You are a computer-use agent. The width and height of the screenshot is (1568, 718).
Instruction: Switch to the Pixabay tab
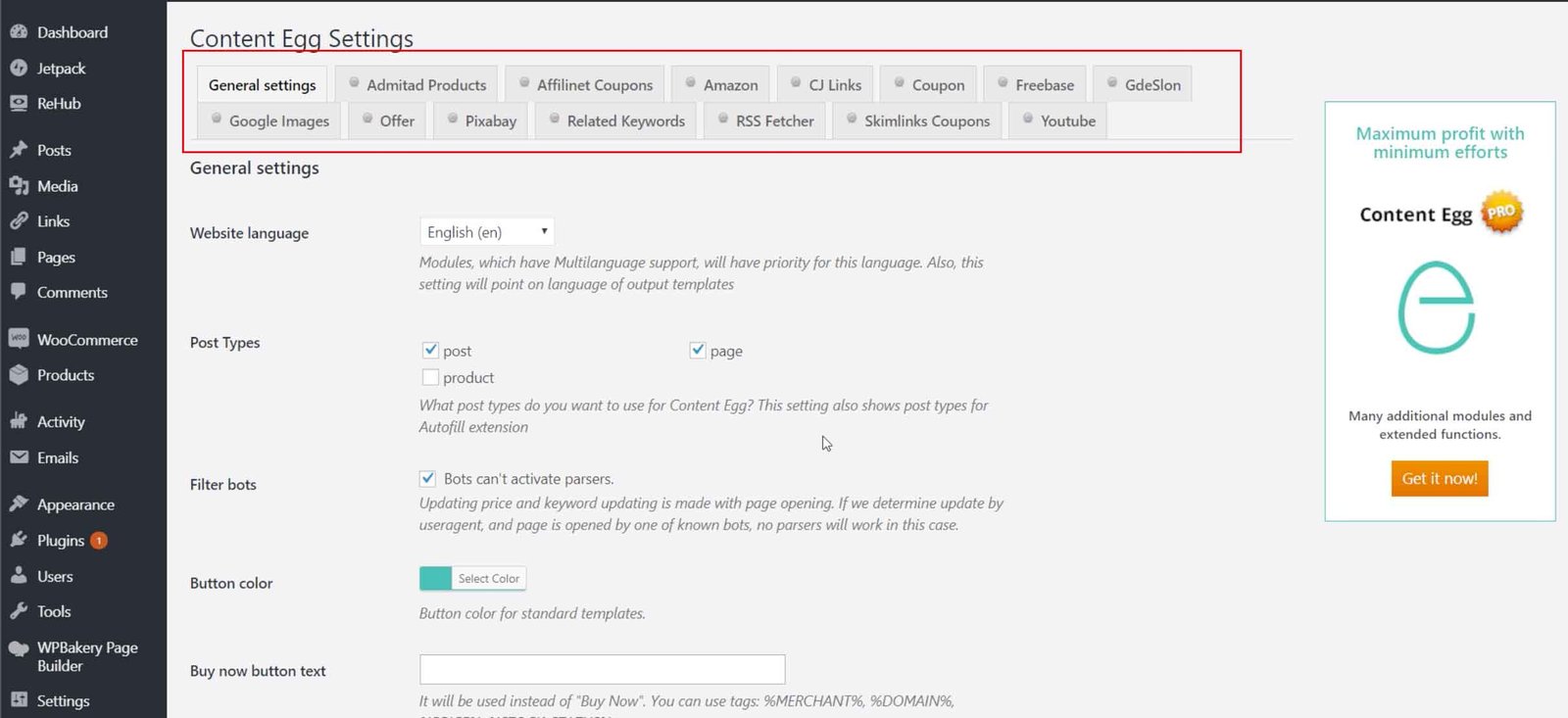pyautogui.click(x=481, y=120)
